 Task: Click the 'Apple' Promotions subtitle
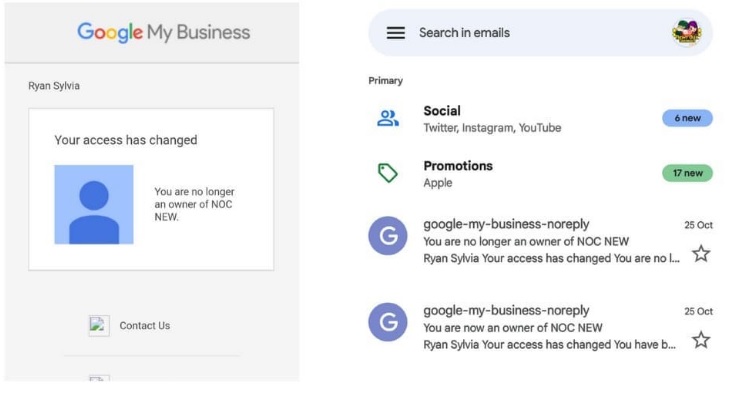[438, 183]
